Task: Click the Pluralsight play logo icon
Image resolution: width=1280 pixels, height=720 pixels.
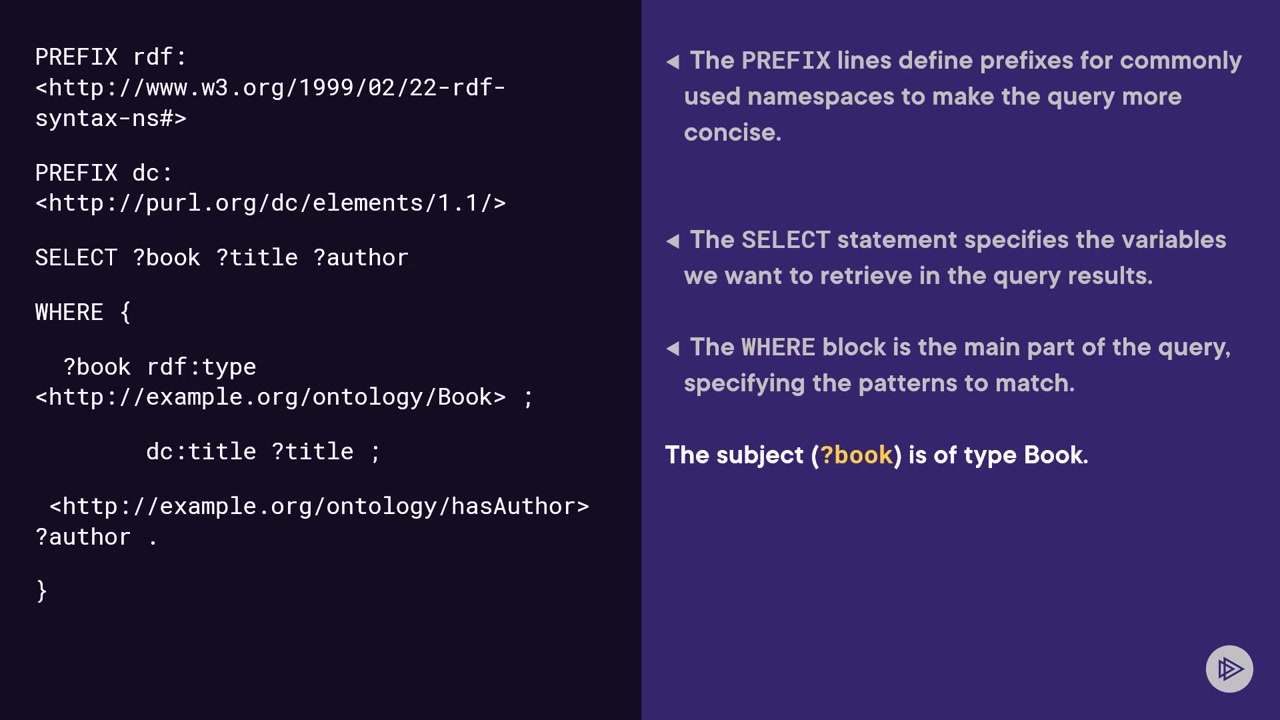Action: click(1229, 669)
